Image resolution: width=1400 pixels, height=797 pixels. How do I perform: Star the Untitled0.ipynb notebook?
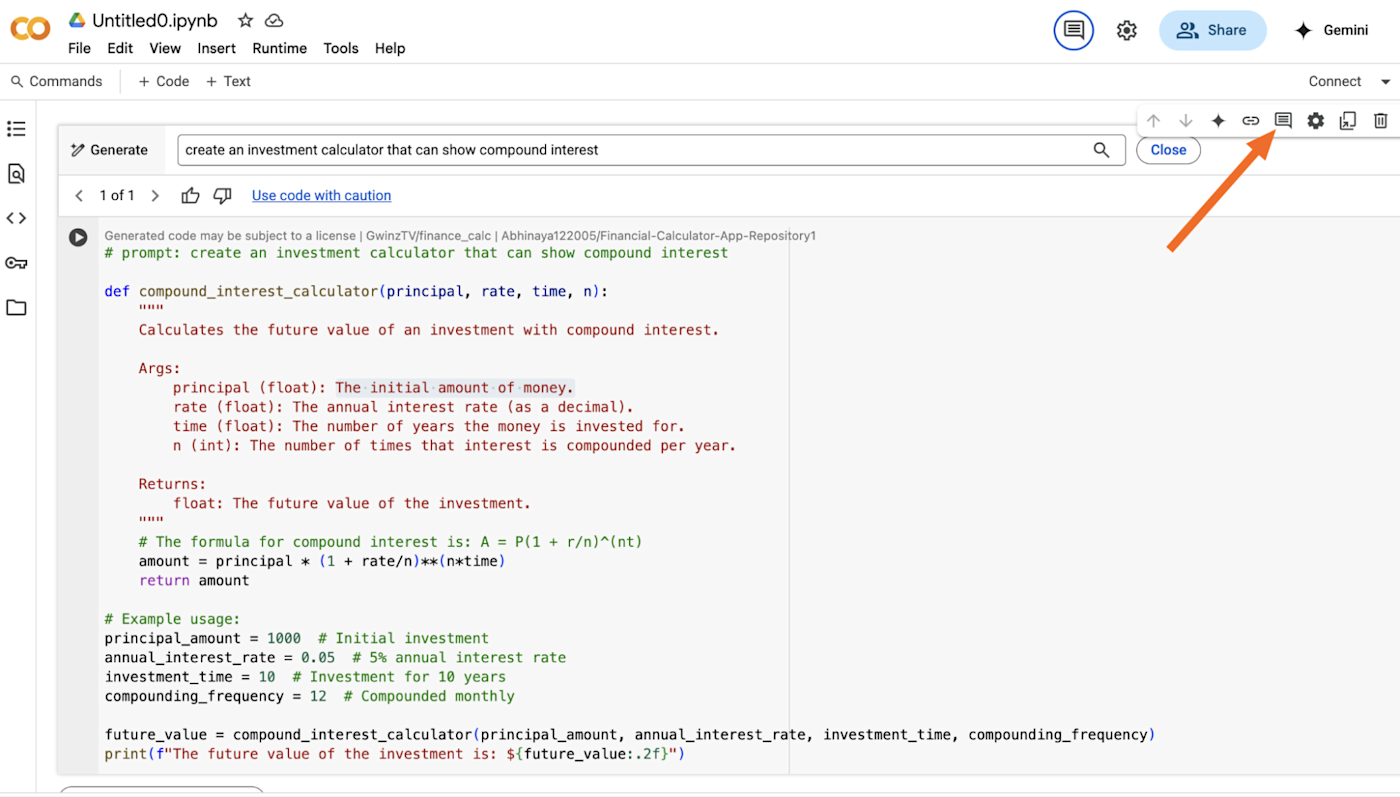coord(245,20)
